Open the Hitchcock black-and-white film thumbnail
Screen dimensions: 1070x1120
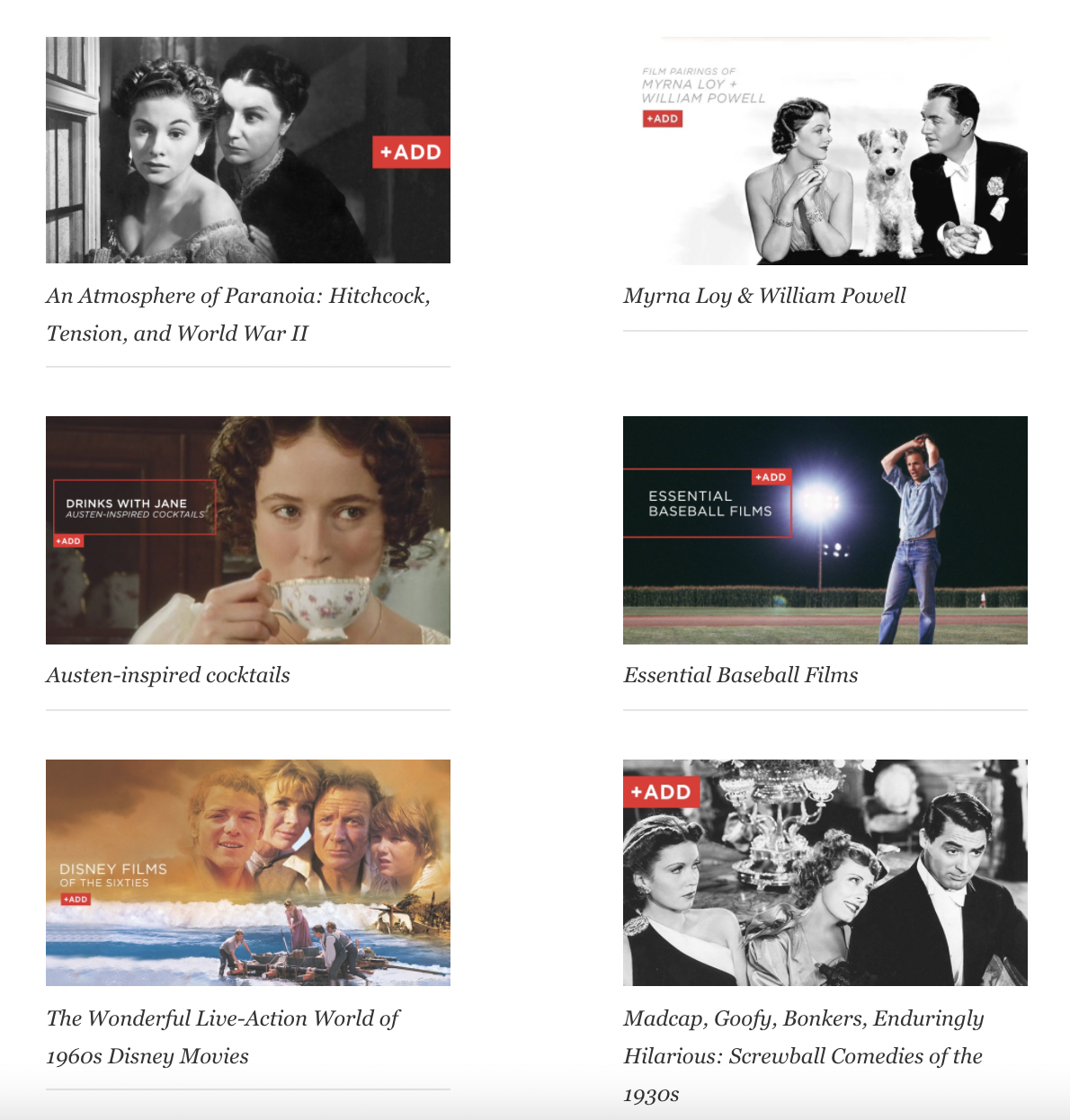point(248,150)
